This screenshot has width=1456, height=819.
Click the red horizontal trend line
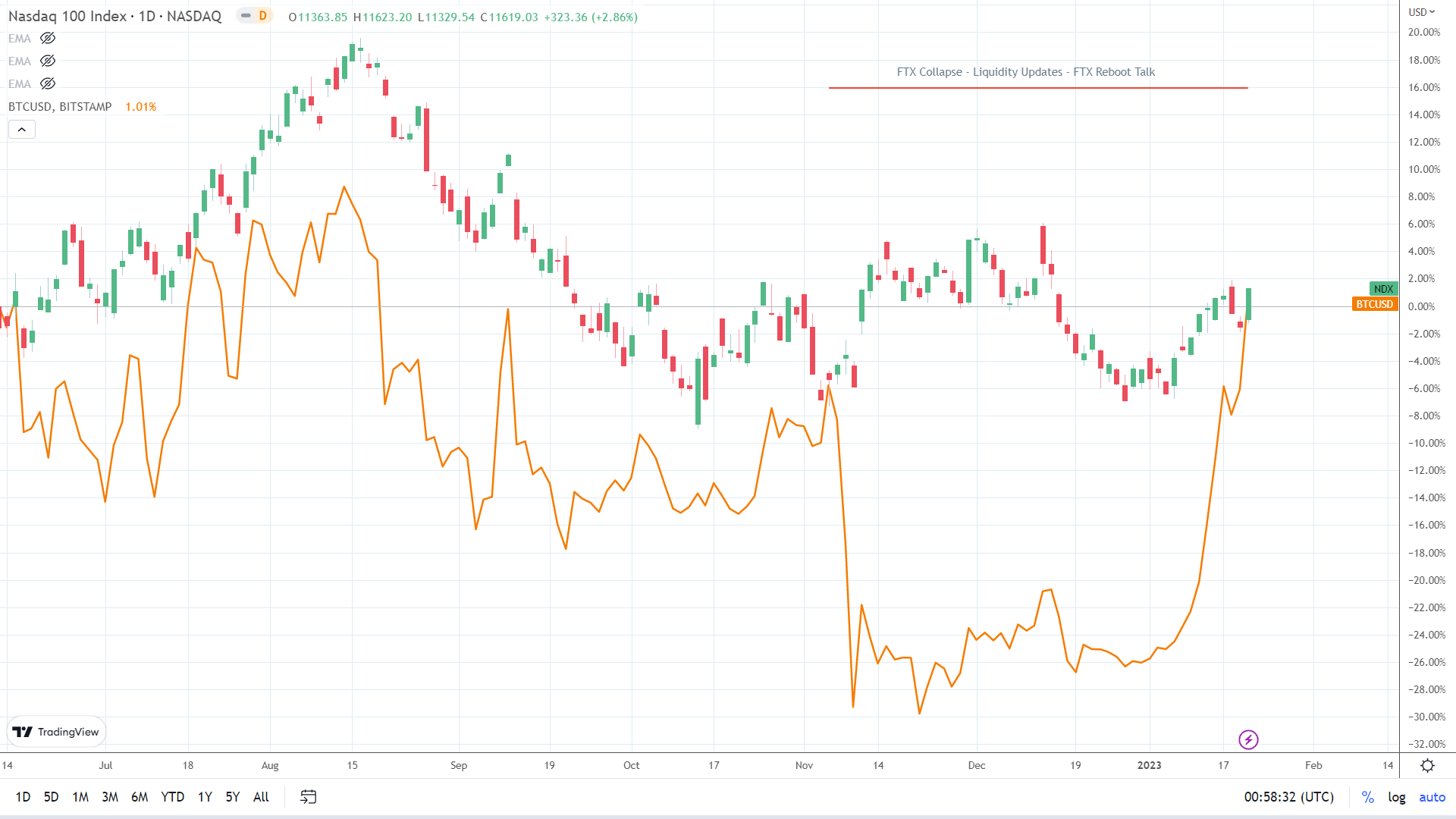tap(1038, 88)
